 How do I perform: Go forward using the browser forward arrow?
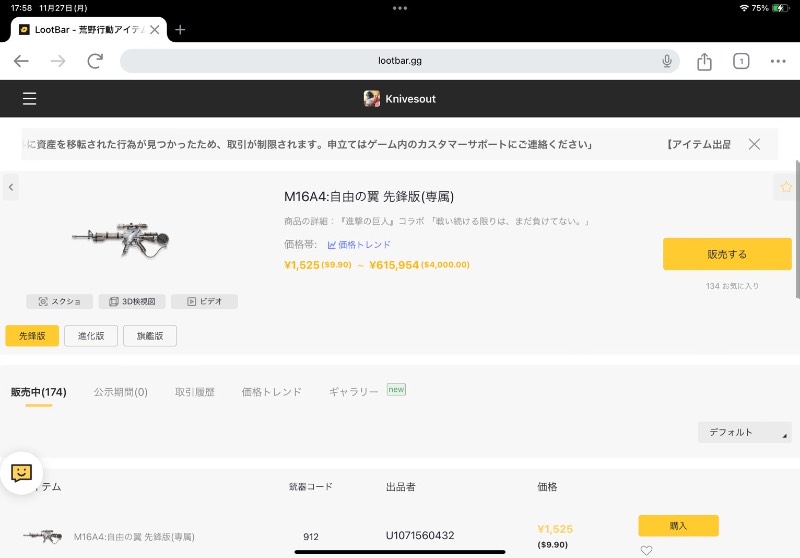pos(58,61)
